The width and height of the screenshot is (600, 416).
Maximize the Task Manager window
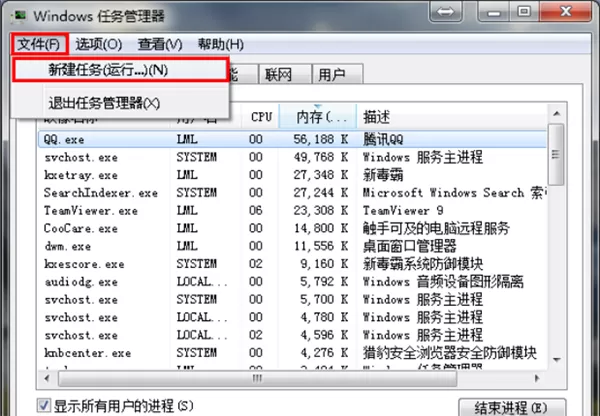click(524, 11)
